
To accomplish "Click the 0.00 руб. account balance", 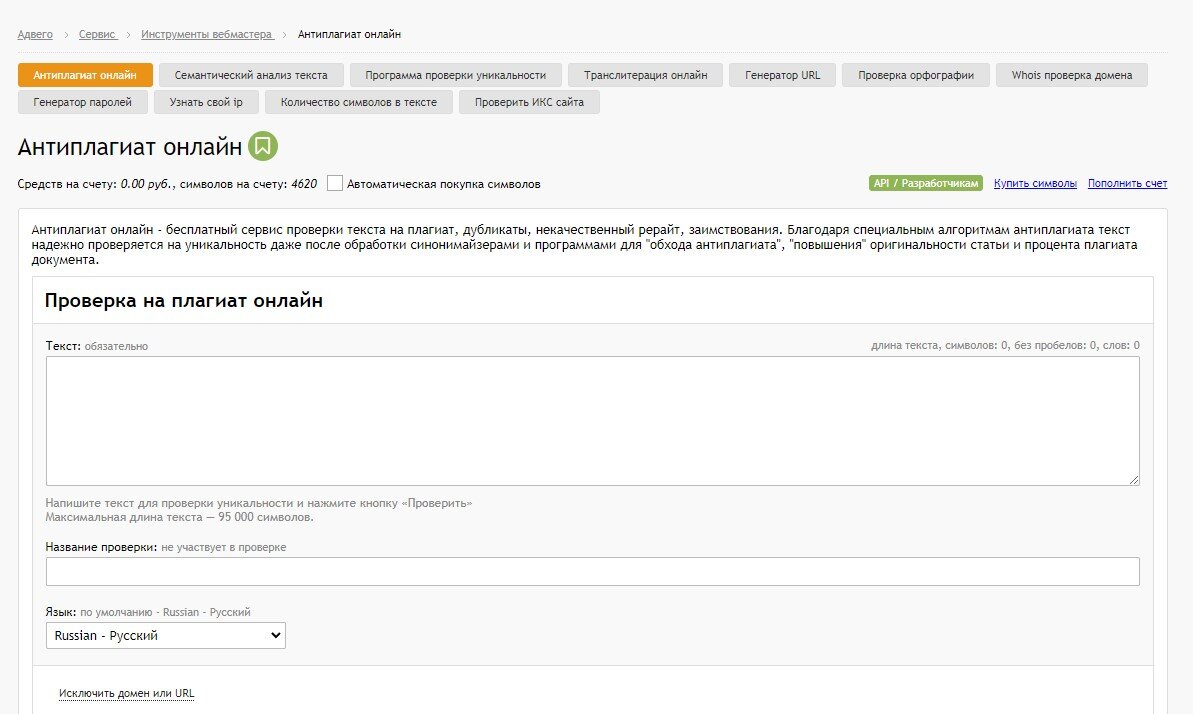I will pos(148,184).
